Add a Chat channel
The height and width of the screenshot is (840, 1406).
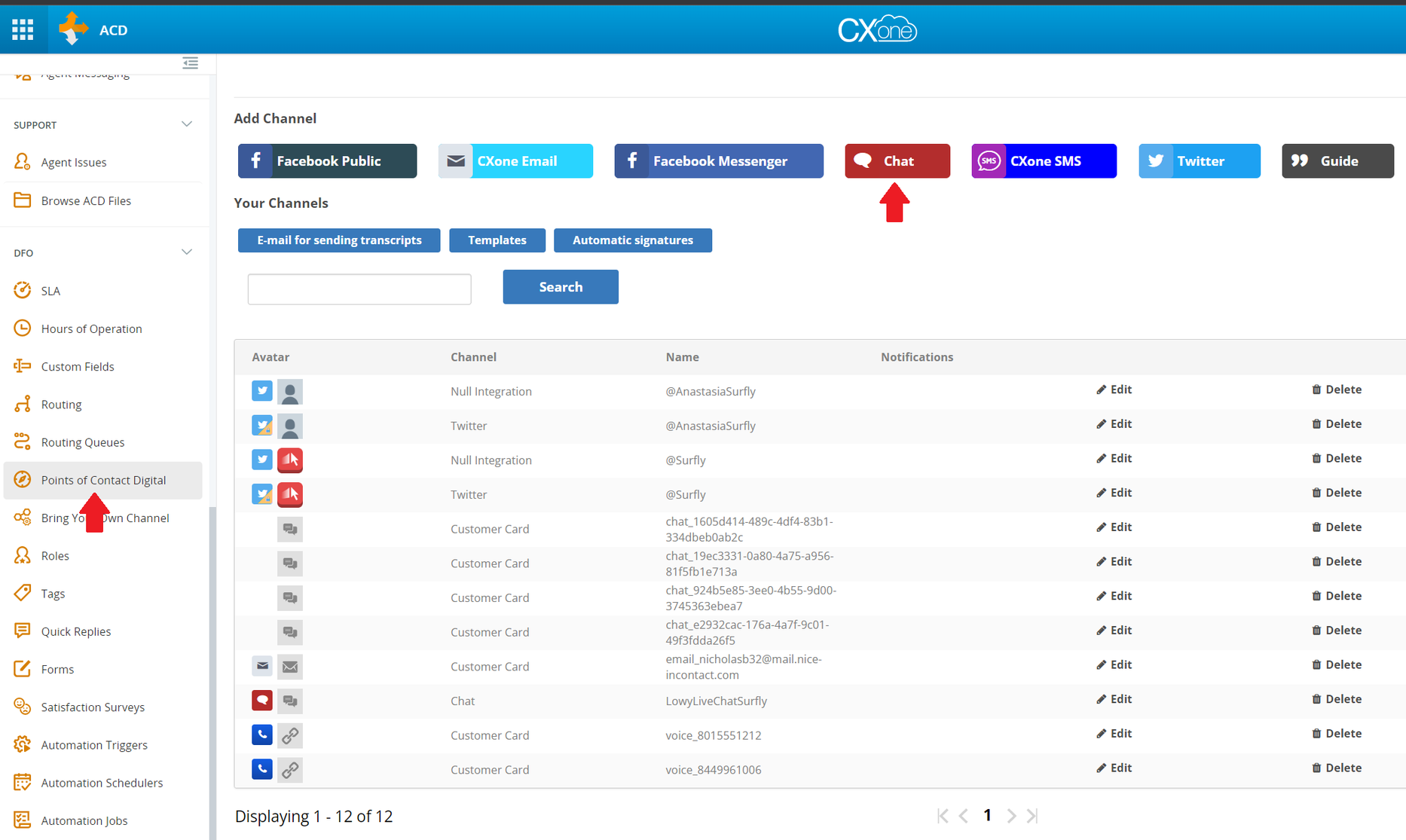[897, 161]
